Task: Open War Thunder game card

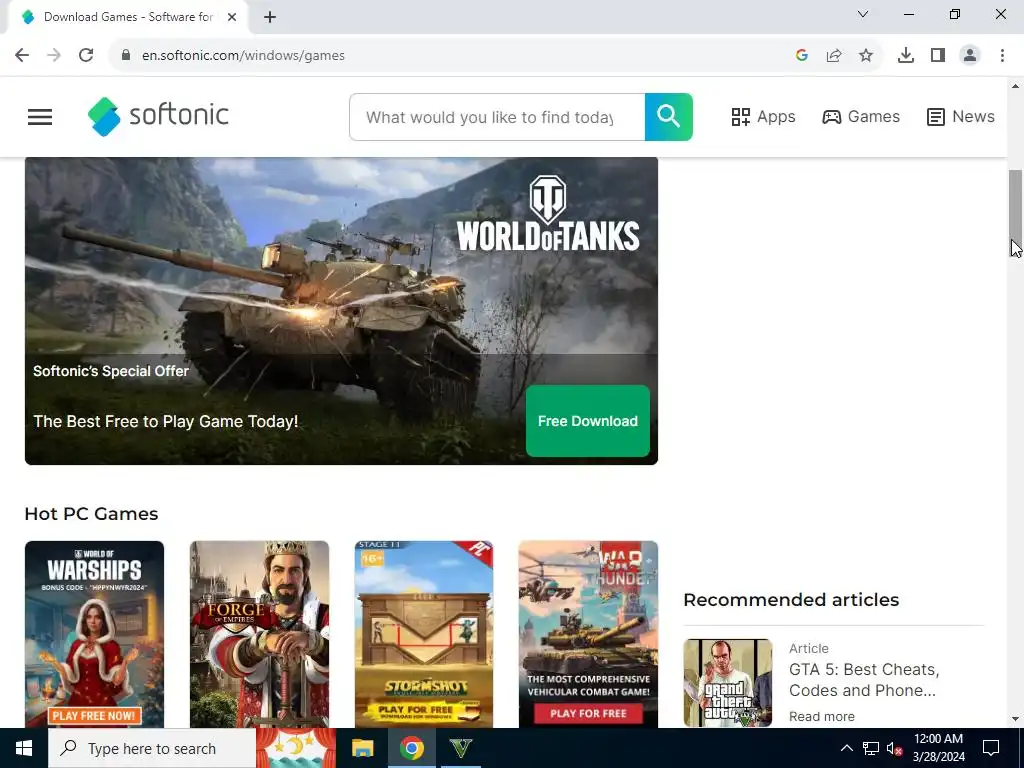Action: [x=588, y=634]
